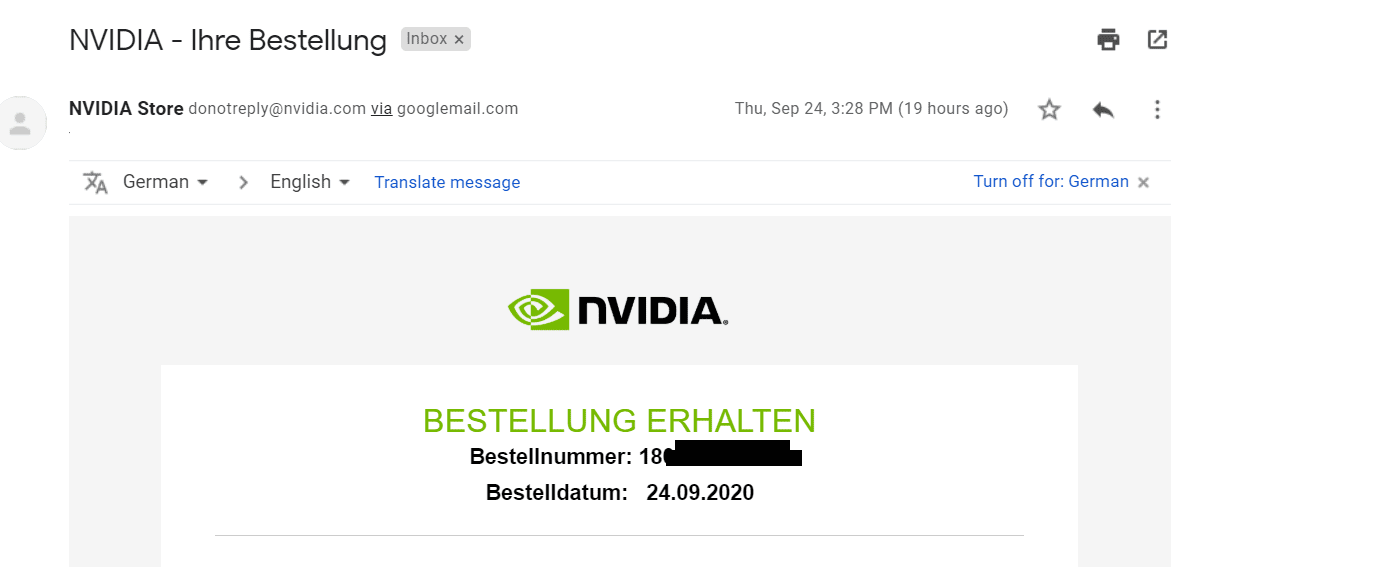Click the NVIDIA logo in the email
The height and width of the screenshot is (567, 1390).
[618, 310]
